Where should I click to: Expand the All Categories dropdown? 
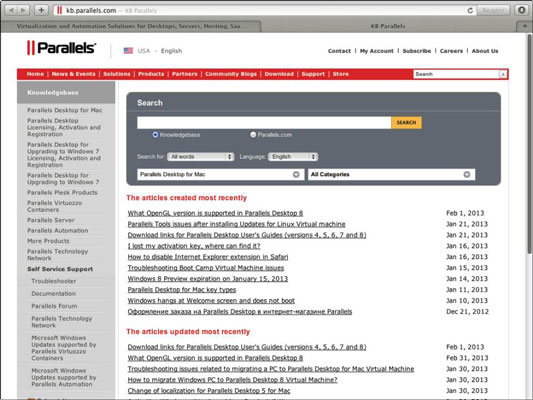[391, 174]
